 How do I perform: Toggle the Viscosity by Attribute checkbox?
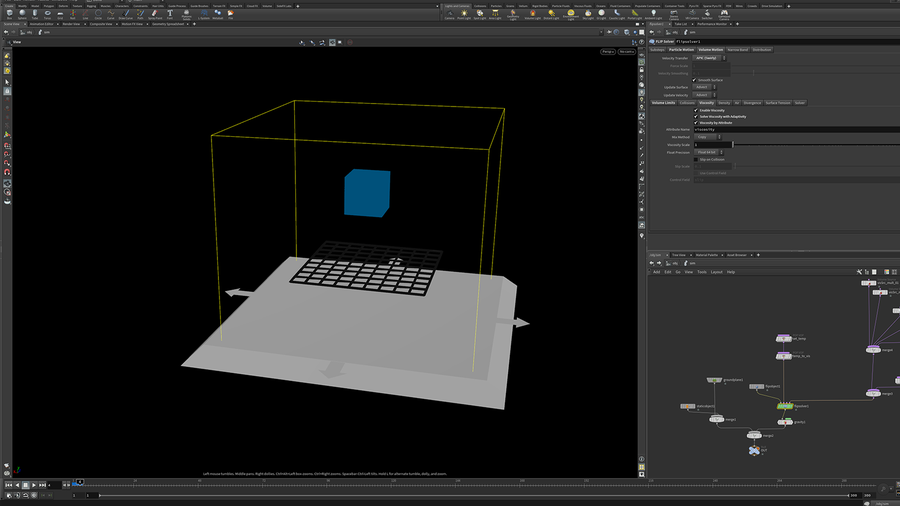(x=696, y=123)
